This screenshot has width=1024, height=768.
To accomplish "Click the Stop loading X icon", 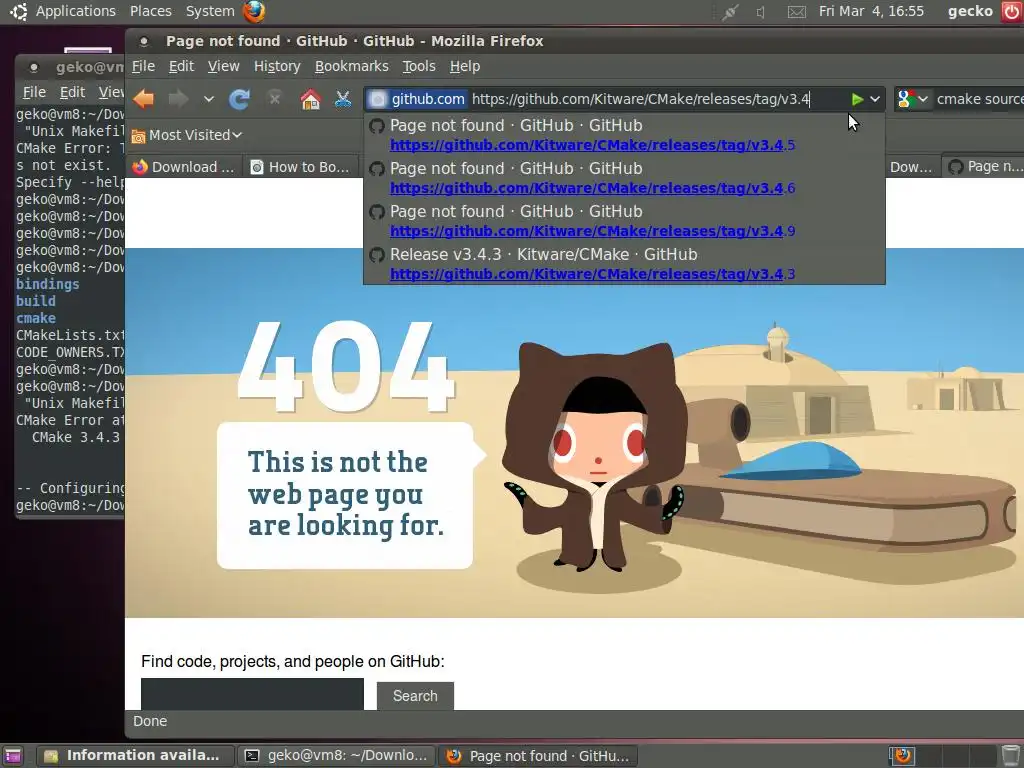I will pyautogui.click(x=274, y=99).
